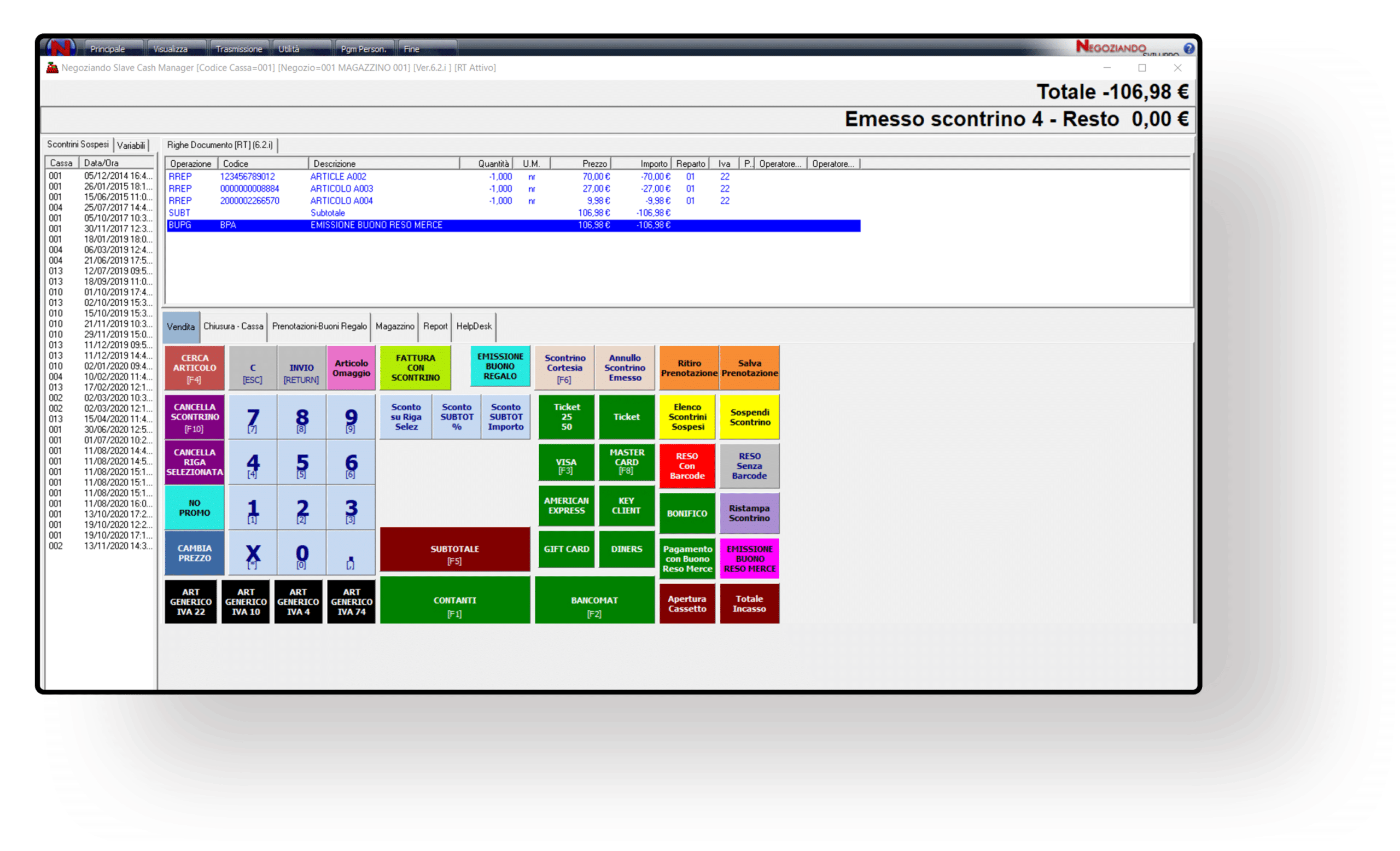
Task: Click the BONIFICO button
Action: [687, 514]
